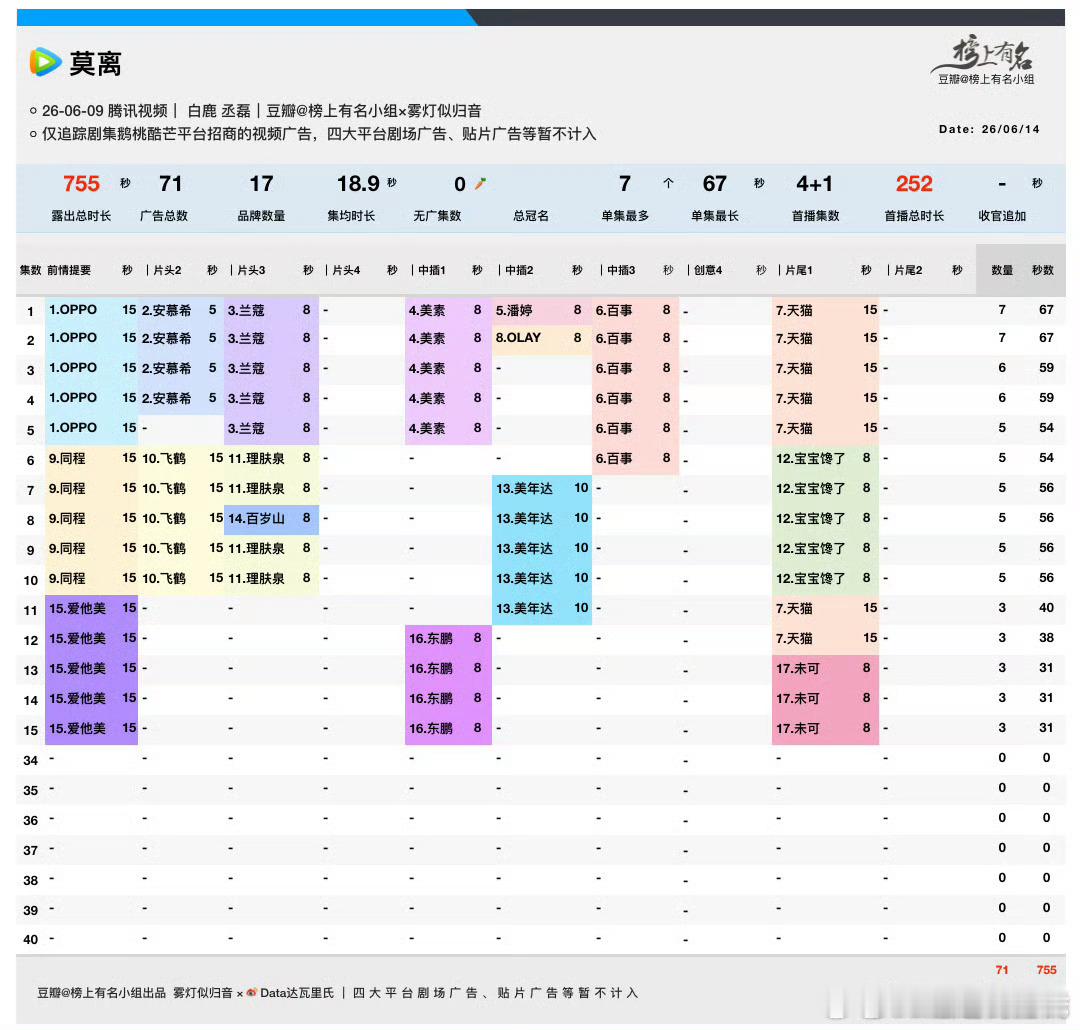The image size is (1080, 1030).
Task: Click the 17.未可 cell in episode 15
Action: click(x=798, y=729)
